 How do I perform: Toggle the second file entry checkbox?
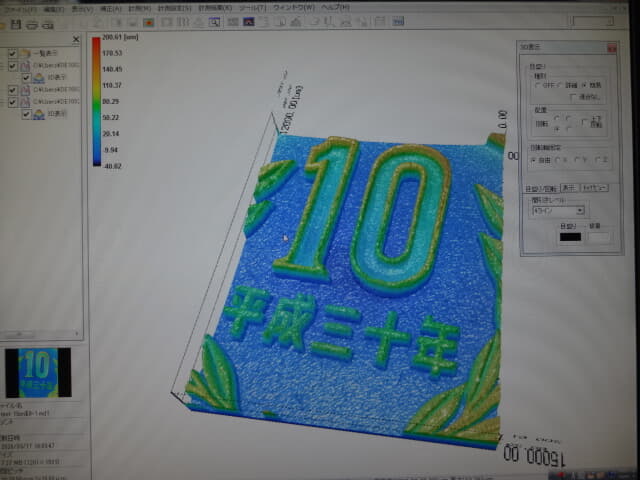[13, 90]
